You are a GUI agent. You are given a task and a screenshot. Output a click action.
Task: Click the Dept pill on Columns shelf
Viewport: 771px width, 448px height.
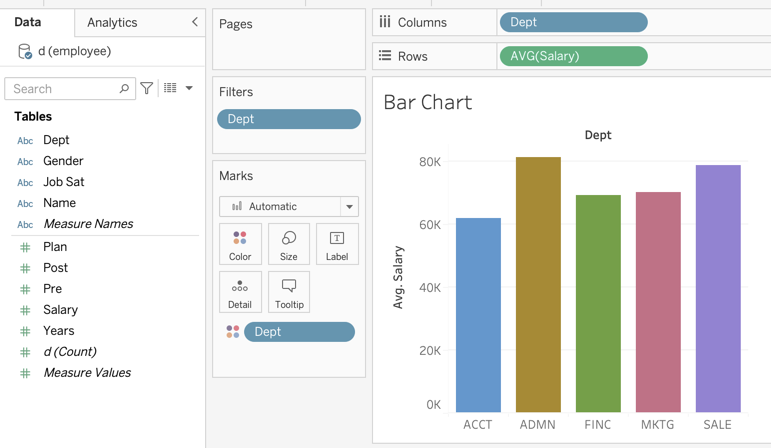(573, 22)
